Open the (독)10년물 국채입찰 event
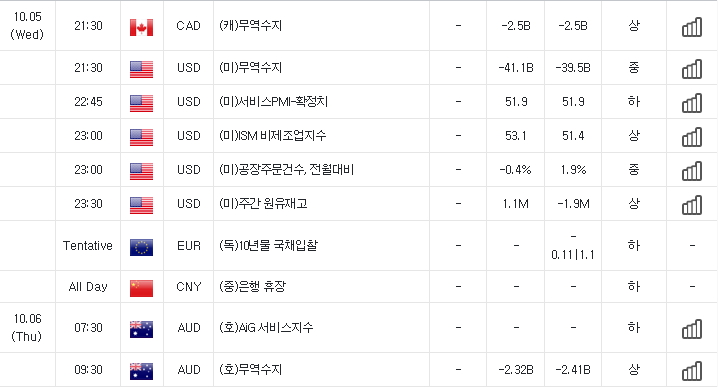 tap(268, 245)
